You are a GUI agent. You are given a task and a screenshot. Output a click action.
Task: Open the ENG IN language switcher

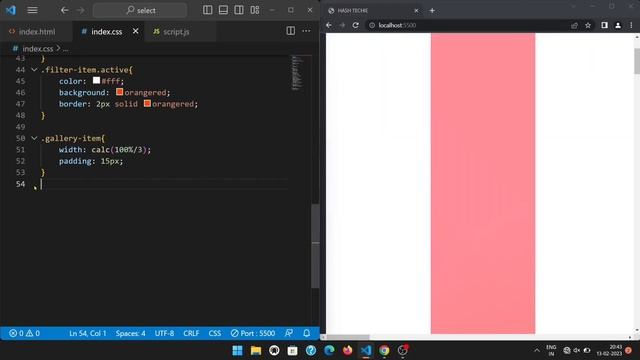(551, 350)
